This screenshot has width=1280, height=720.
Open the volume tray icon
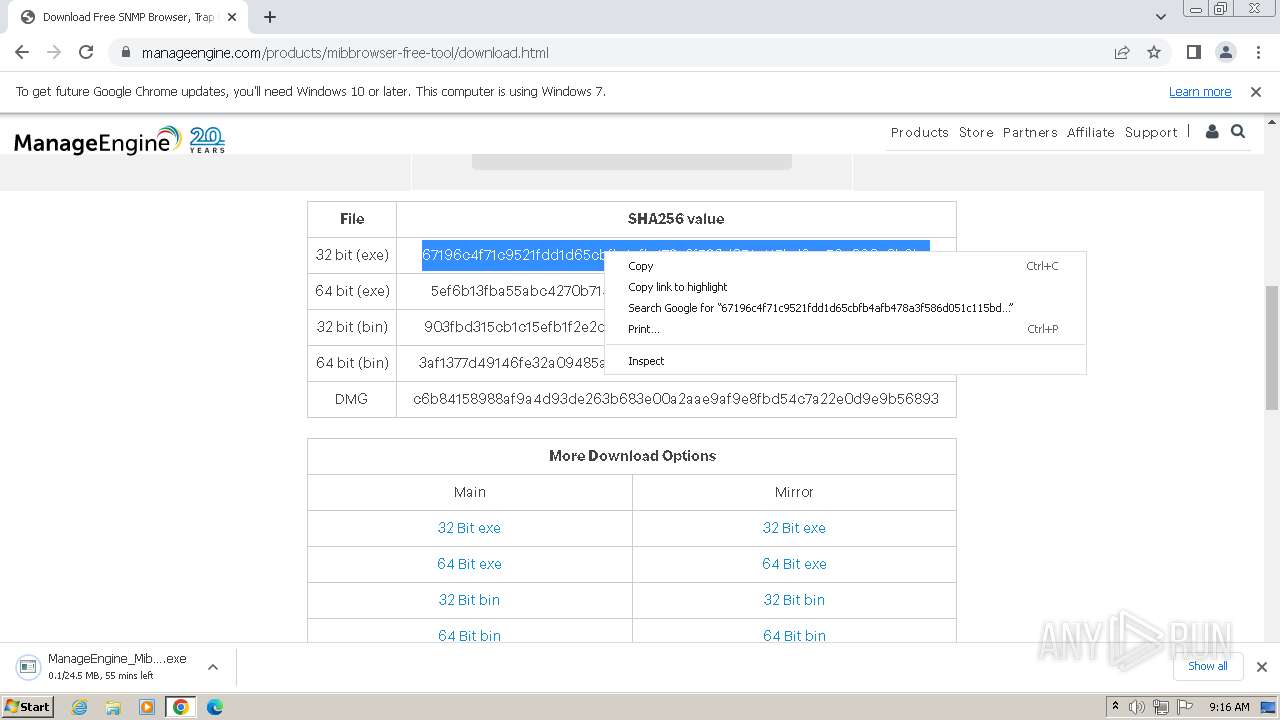(x=1137, y=707)
